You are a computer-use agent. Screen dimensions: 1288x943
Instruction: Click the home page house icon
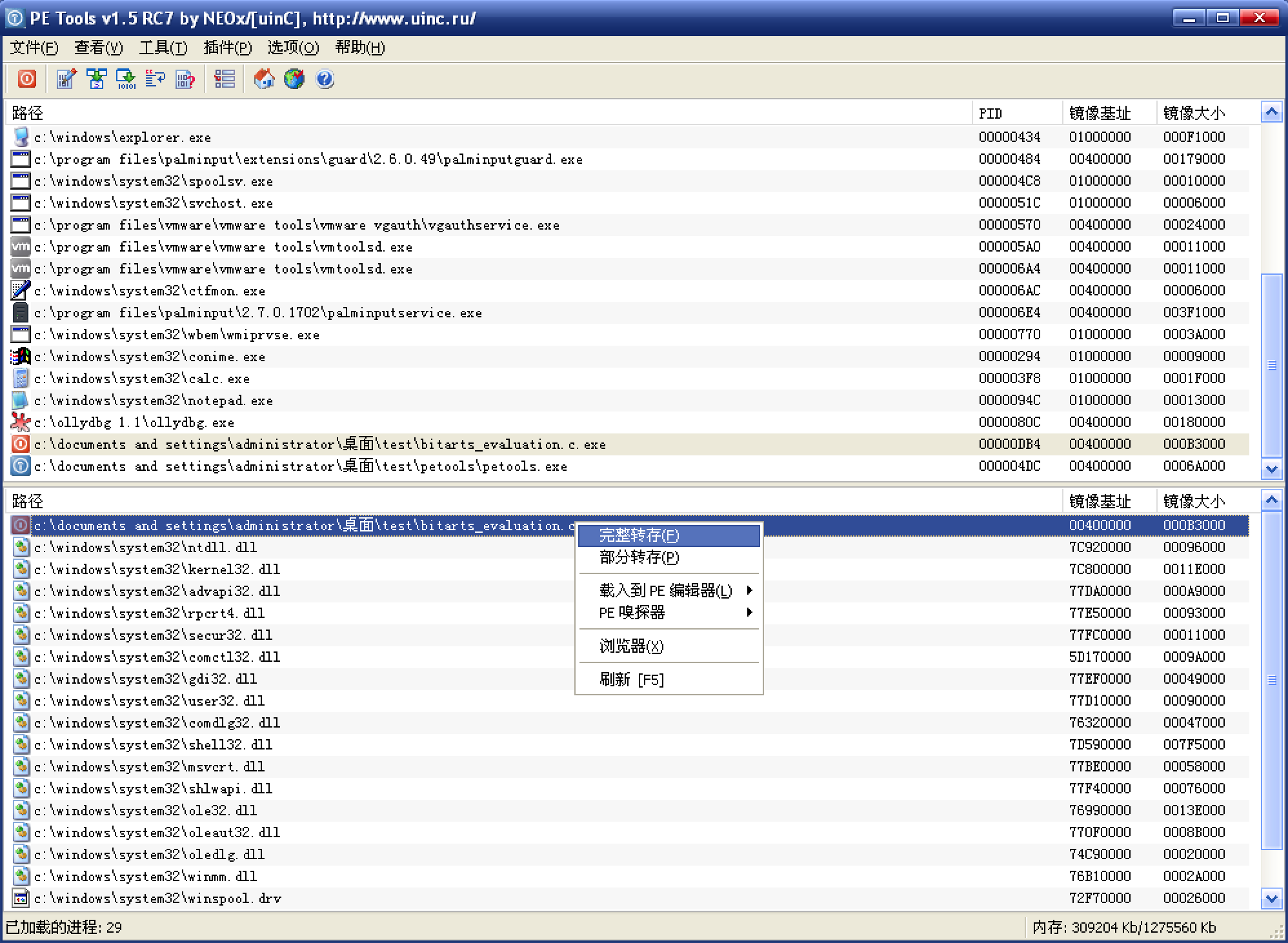pyautogui.click(x=264, y=79)
